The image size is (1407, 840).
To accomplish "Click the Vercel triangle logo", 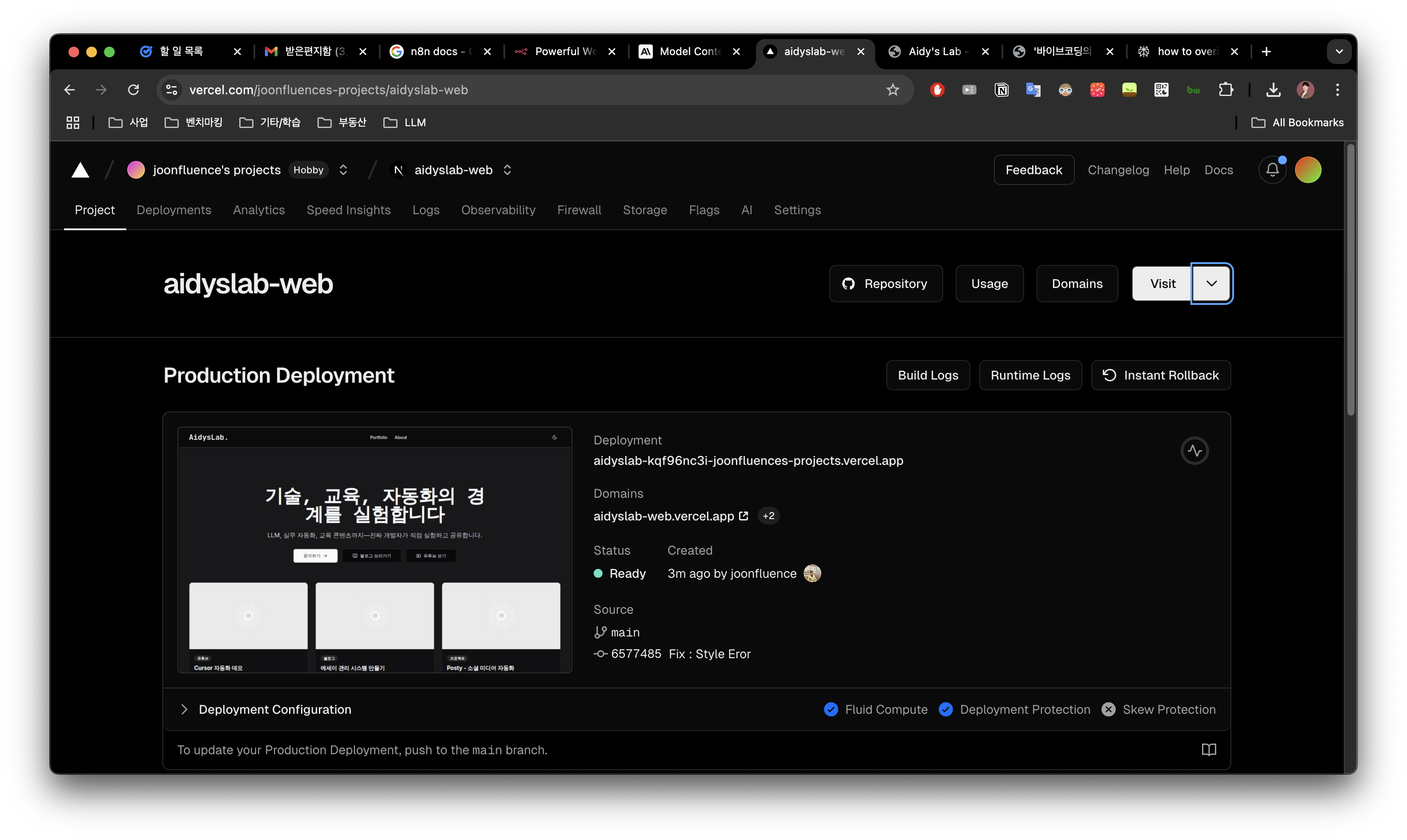I will click(x=80, y=170).
